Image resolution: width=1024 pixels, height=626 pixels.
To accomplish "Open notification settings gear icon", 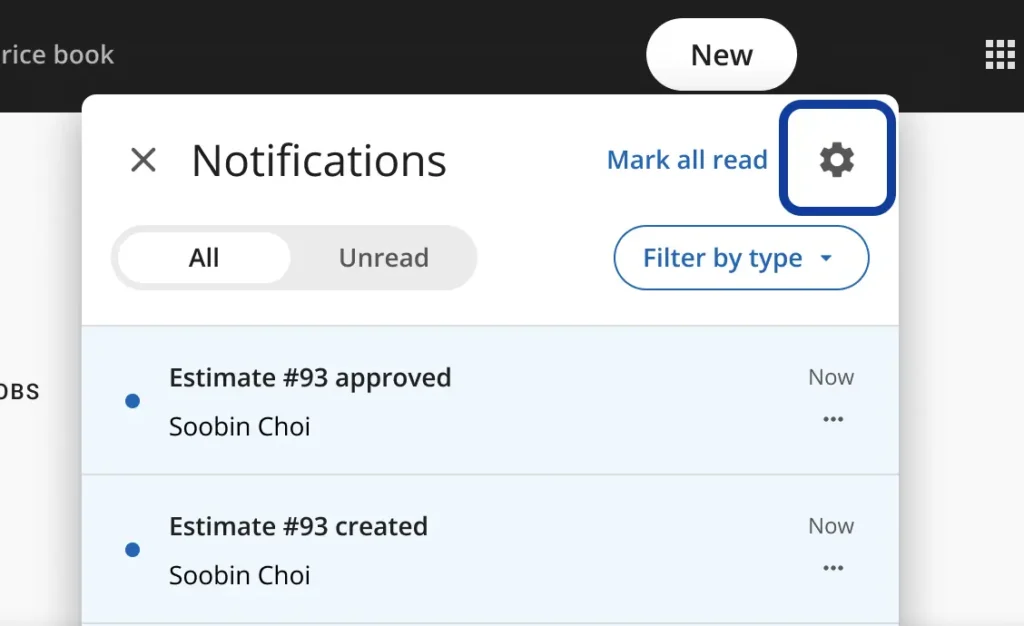I will (837, 160).
